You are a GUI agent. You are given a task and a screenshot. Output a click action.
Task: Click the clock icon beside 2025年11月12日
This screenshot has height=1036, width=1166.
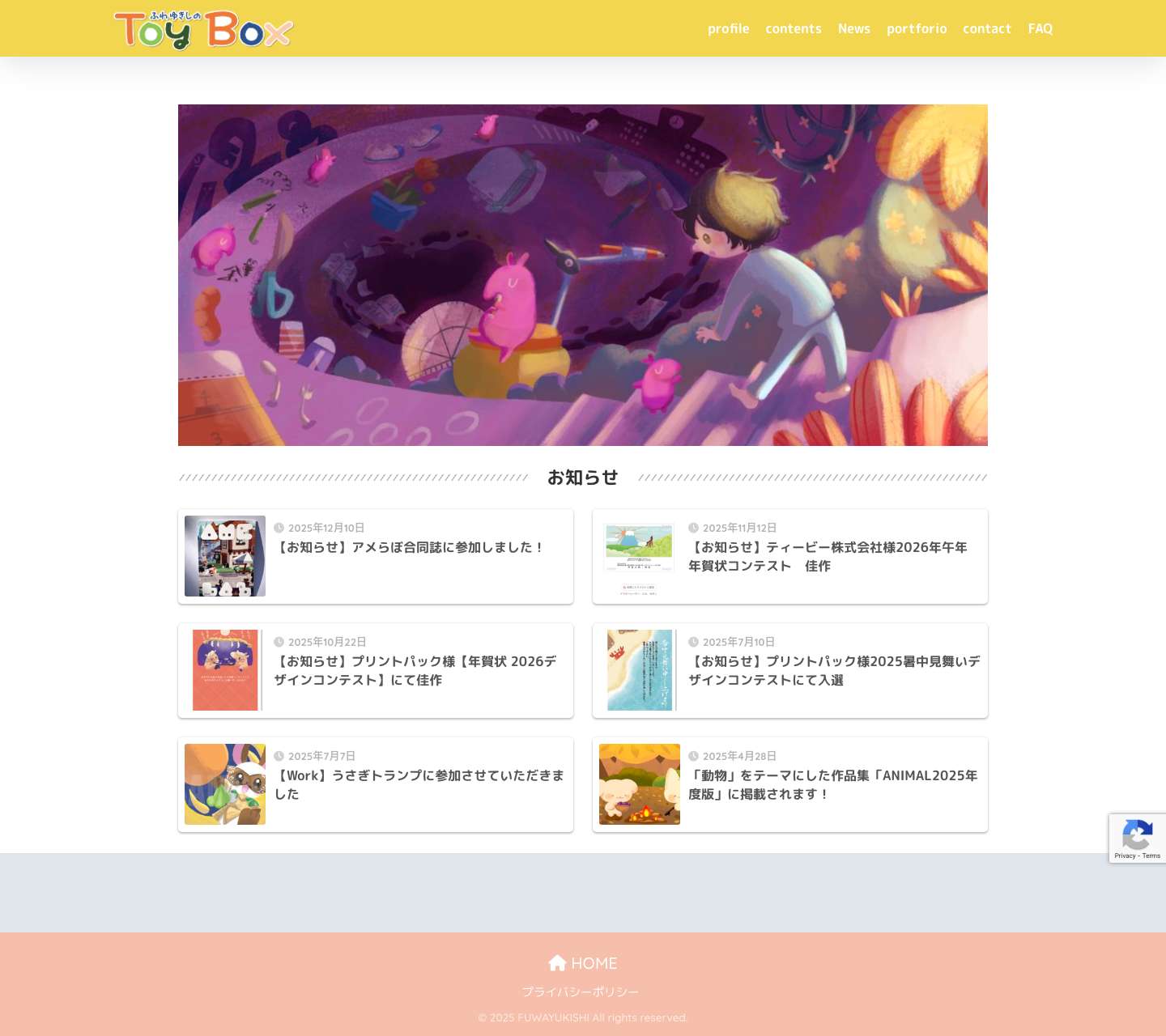[x=692, y=528]
